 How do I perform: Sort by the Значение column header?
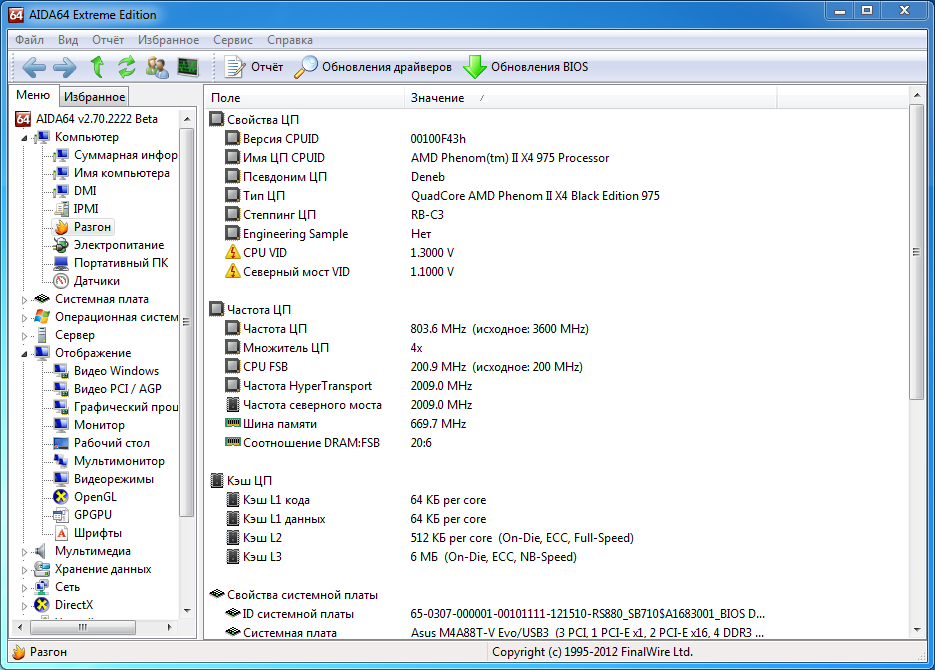437,98
